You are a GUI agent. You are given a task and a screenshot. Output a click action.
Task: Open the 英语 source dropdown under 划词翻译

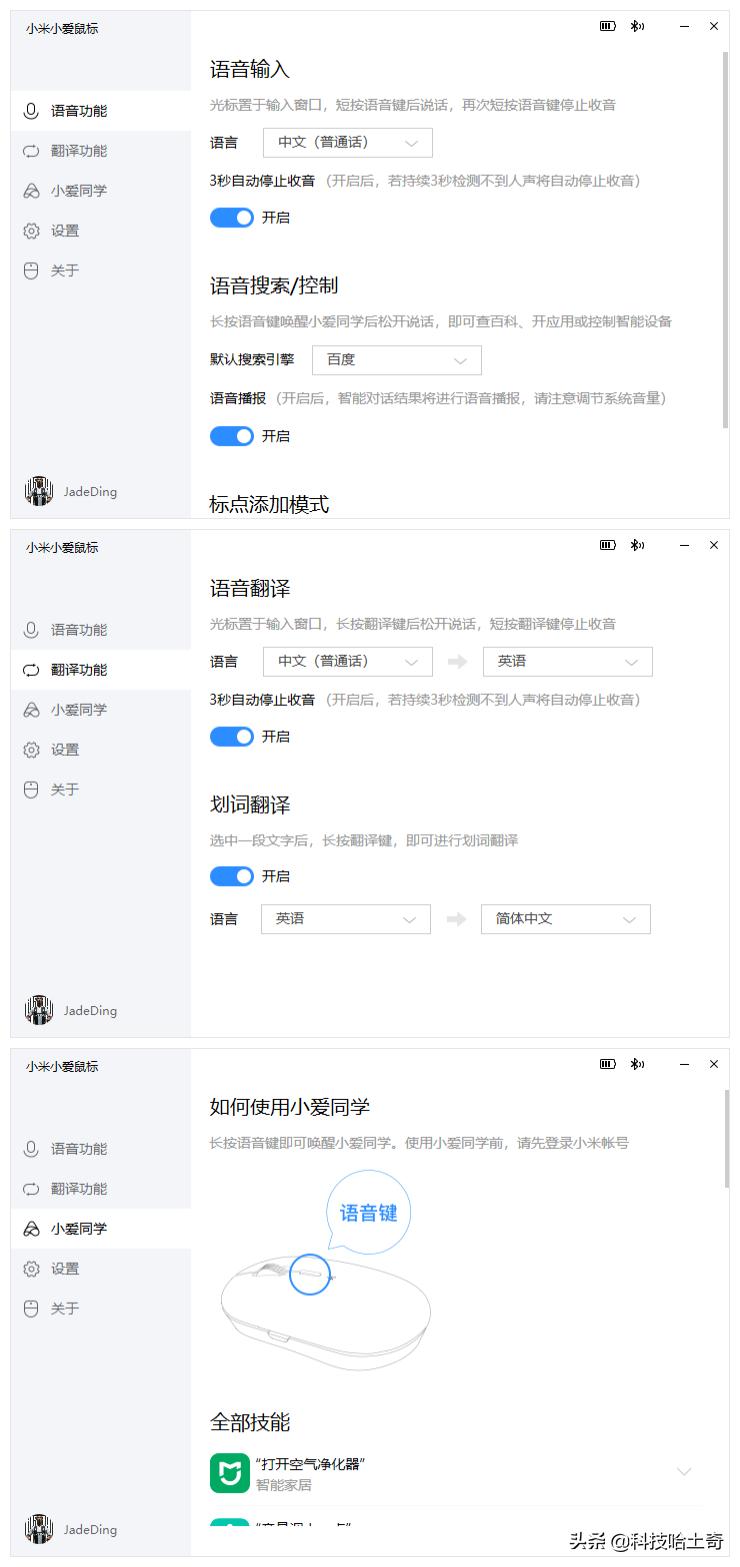click(x=346, y=919)
